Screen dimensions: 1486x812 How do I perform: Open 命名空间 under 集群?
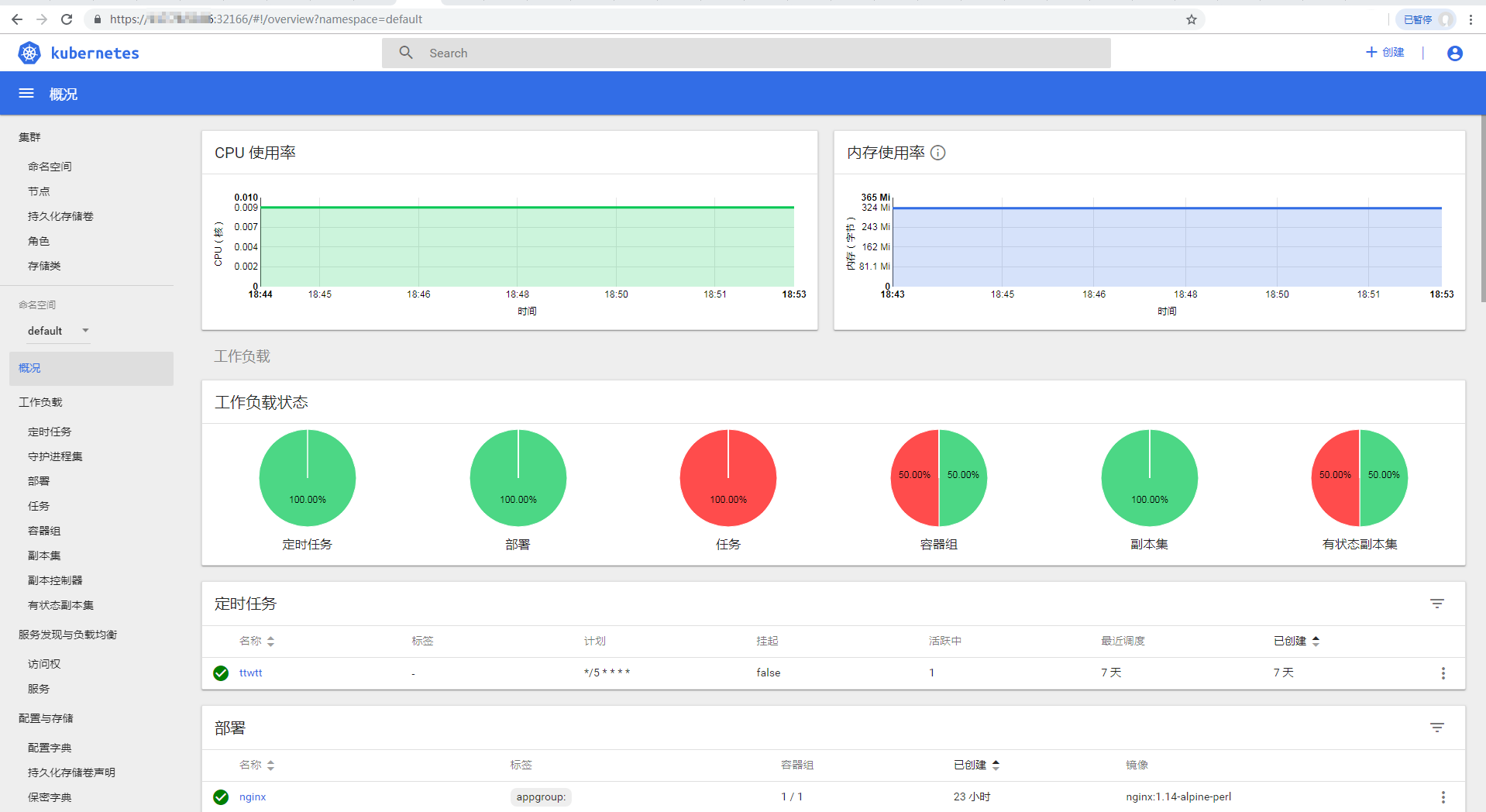click(x=50, y=167)
